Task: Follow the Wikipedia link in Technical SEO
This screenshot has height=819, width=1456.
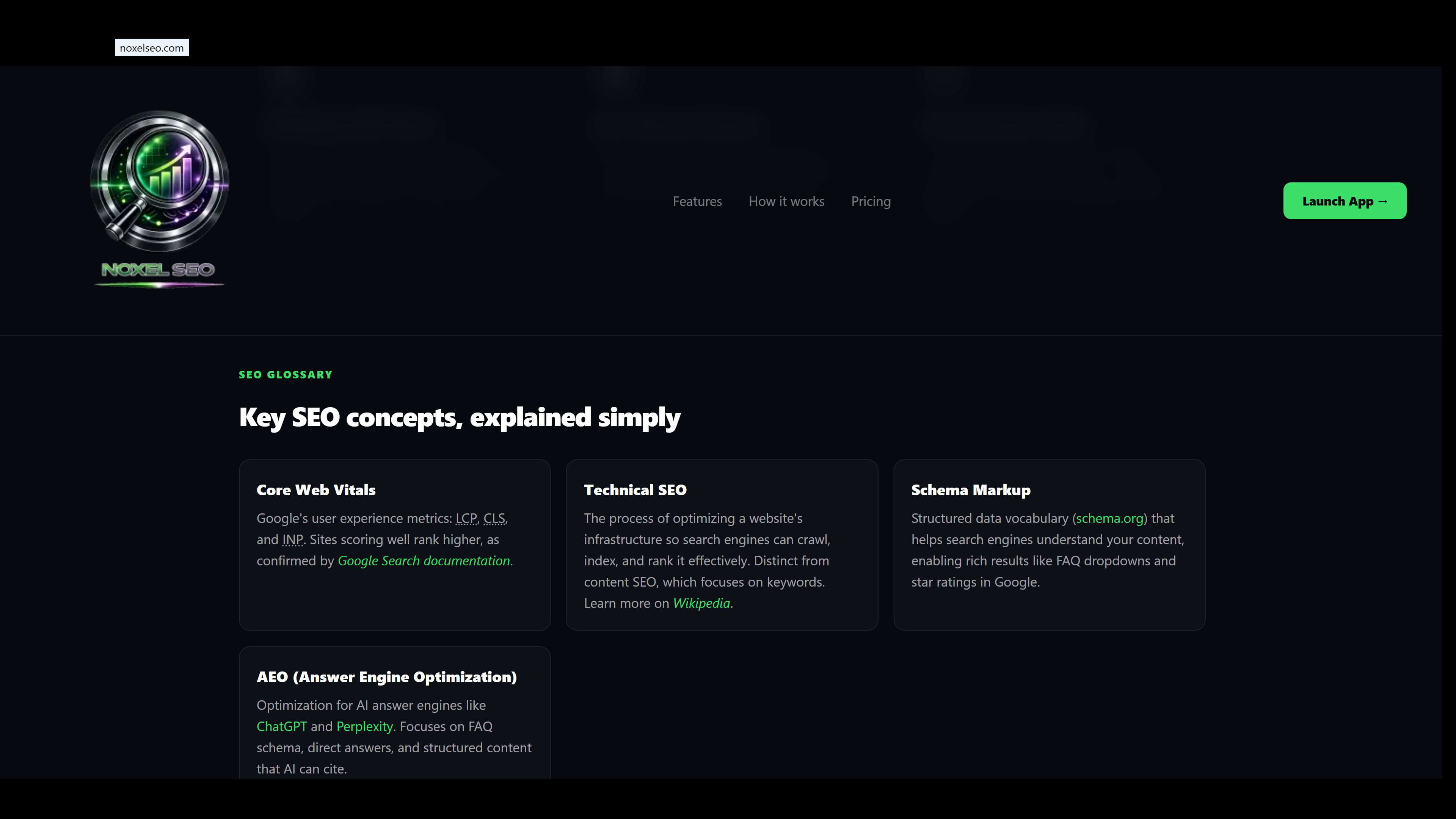Action: (701, 603)
